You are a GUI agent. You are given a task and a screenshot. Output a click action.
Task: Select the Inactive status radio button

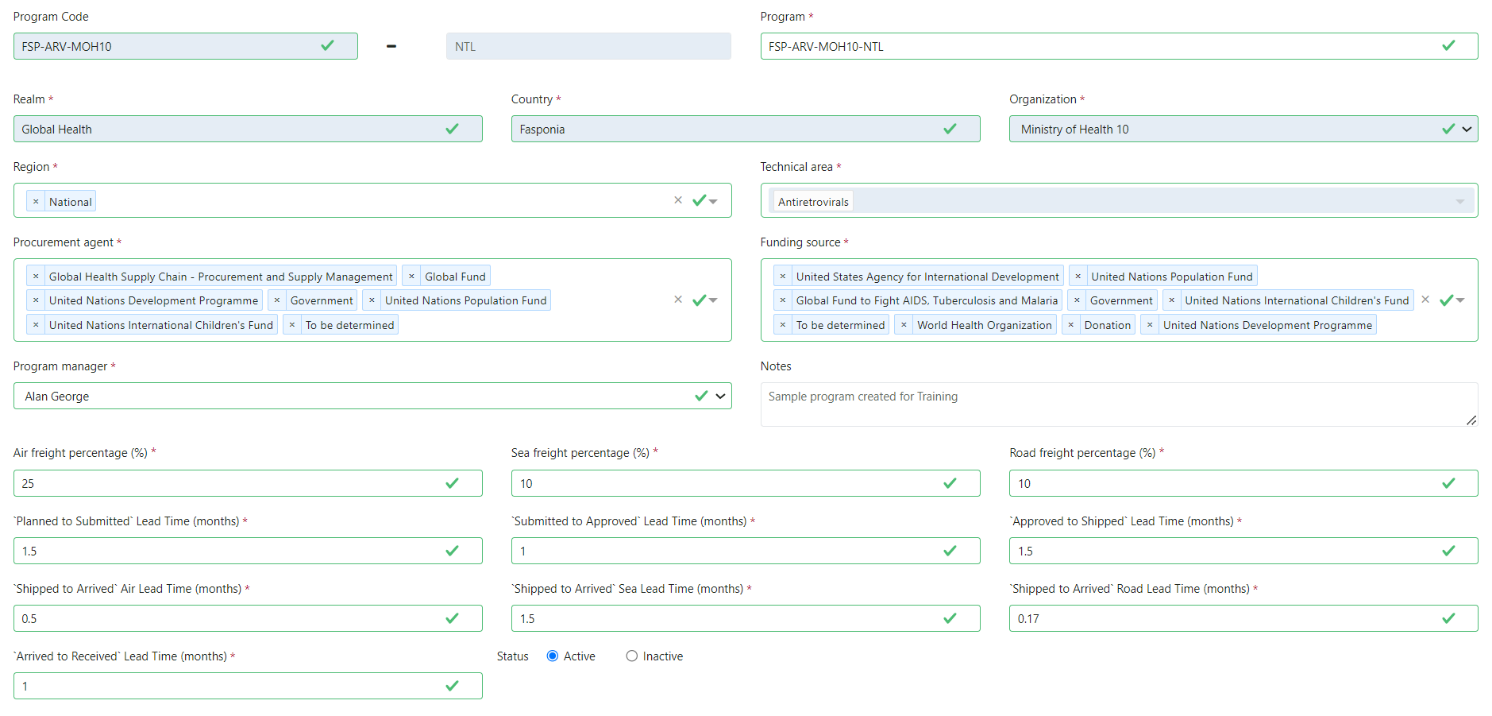(631, 656)
